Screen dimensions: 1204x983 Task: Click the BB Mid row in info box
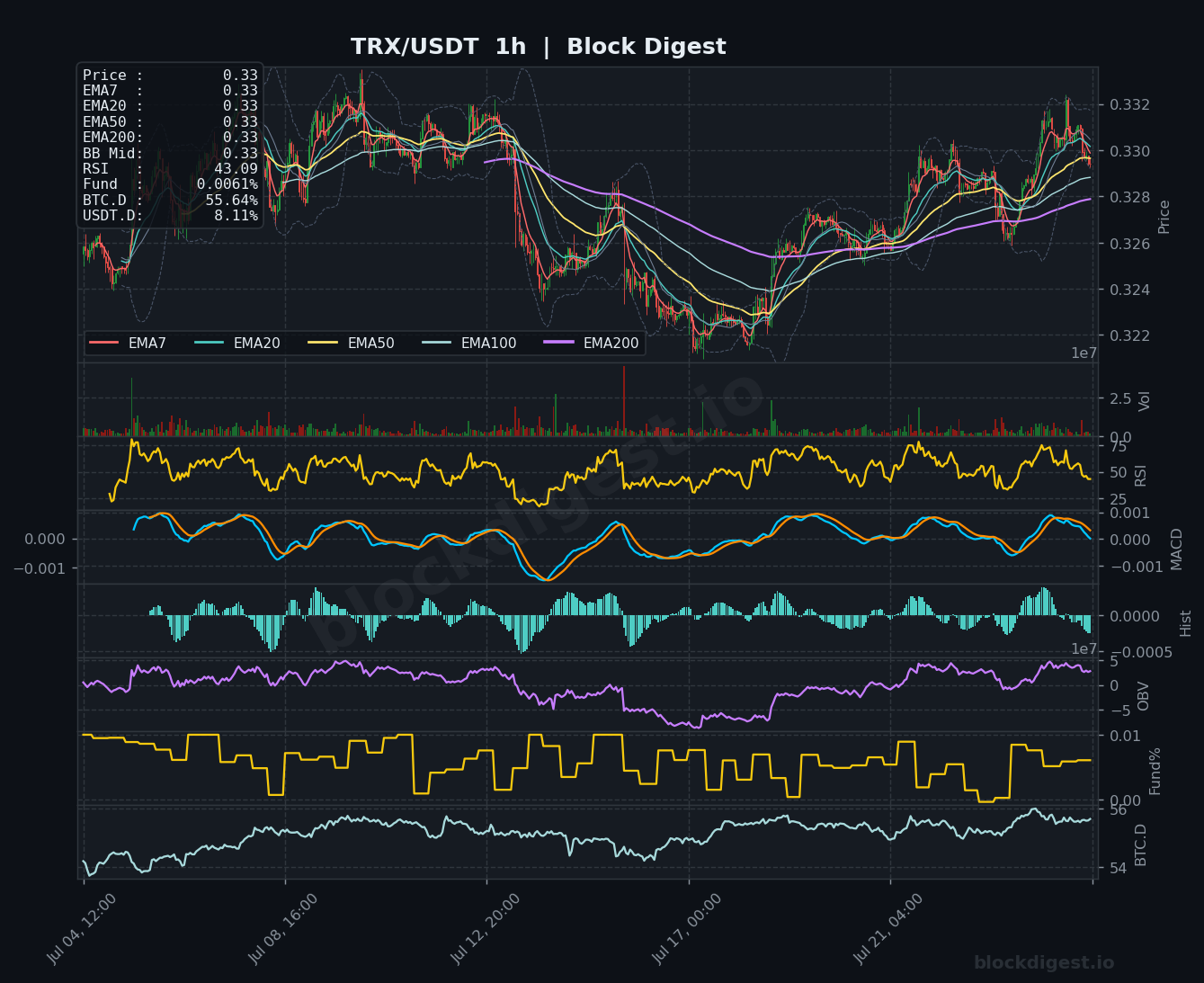click(x=170, y=153)
